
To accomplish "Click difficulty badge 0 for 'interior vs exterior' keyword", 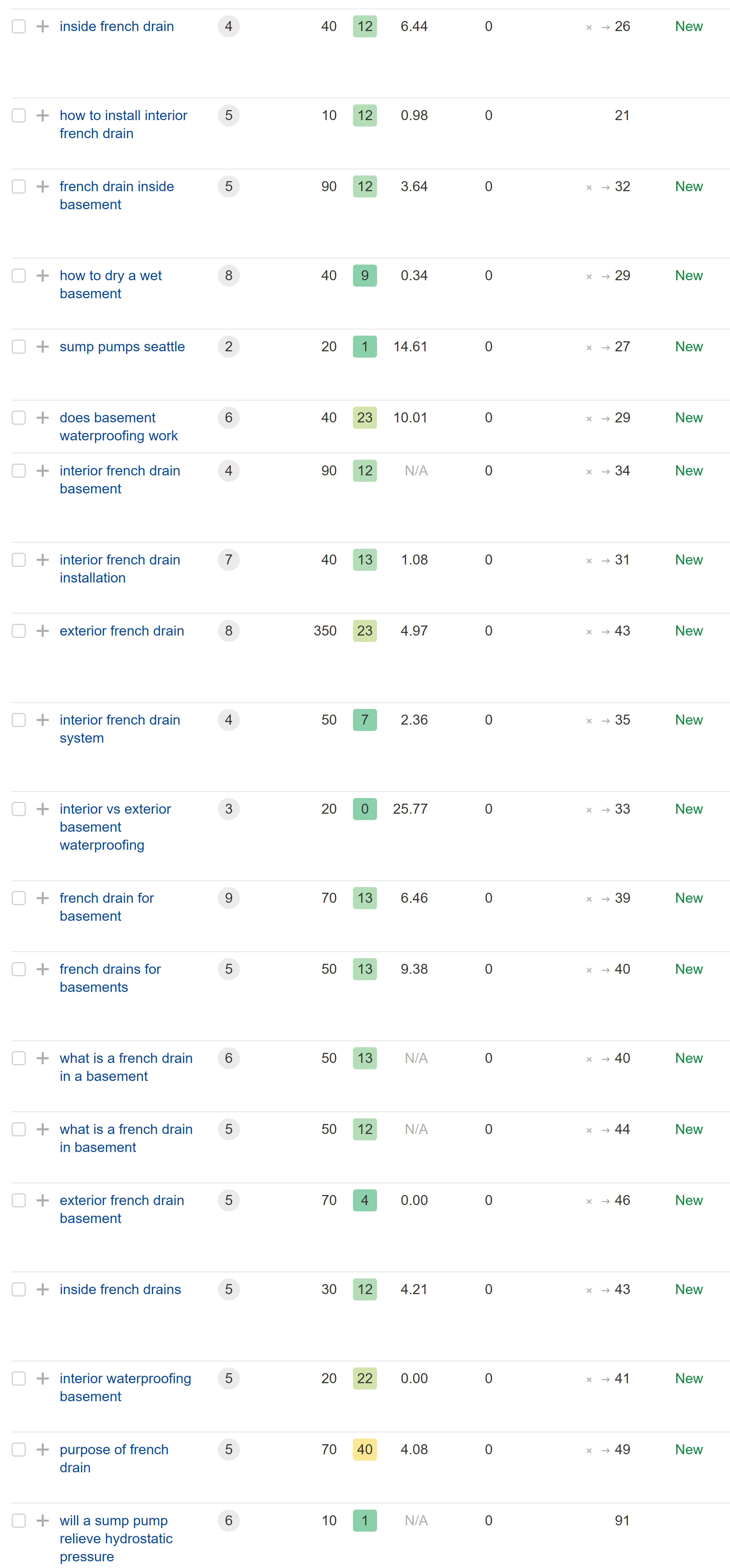I will (365, 809).
